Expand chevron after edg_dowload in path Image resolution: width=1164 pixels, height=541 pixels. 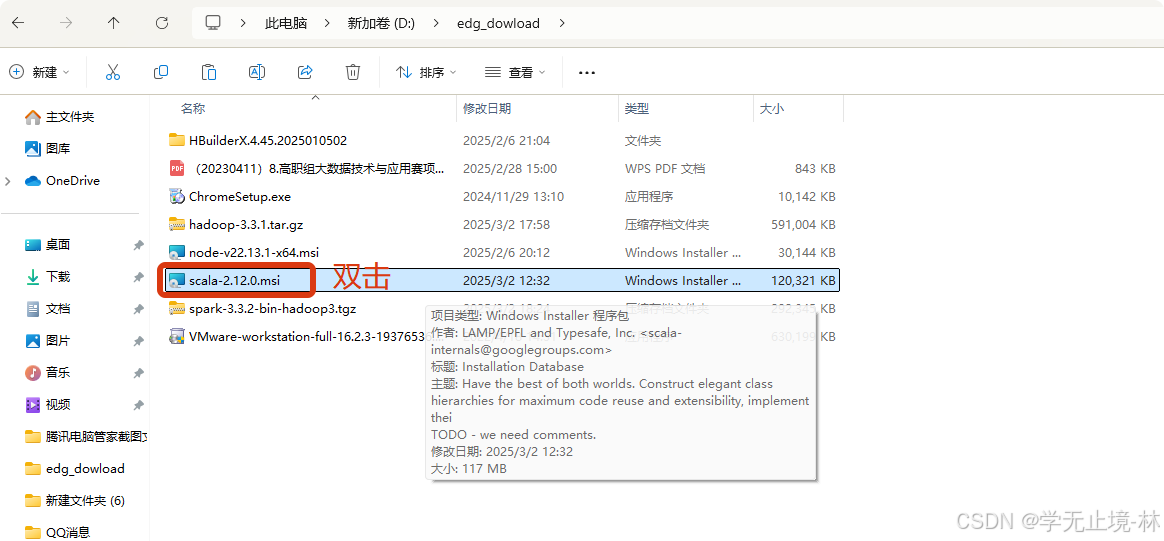pos(562,23)
